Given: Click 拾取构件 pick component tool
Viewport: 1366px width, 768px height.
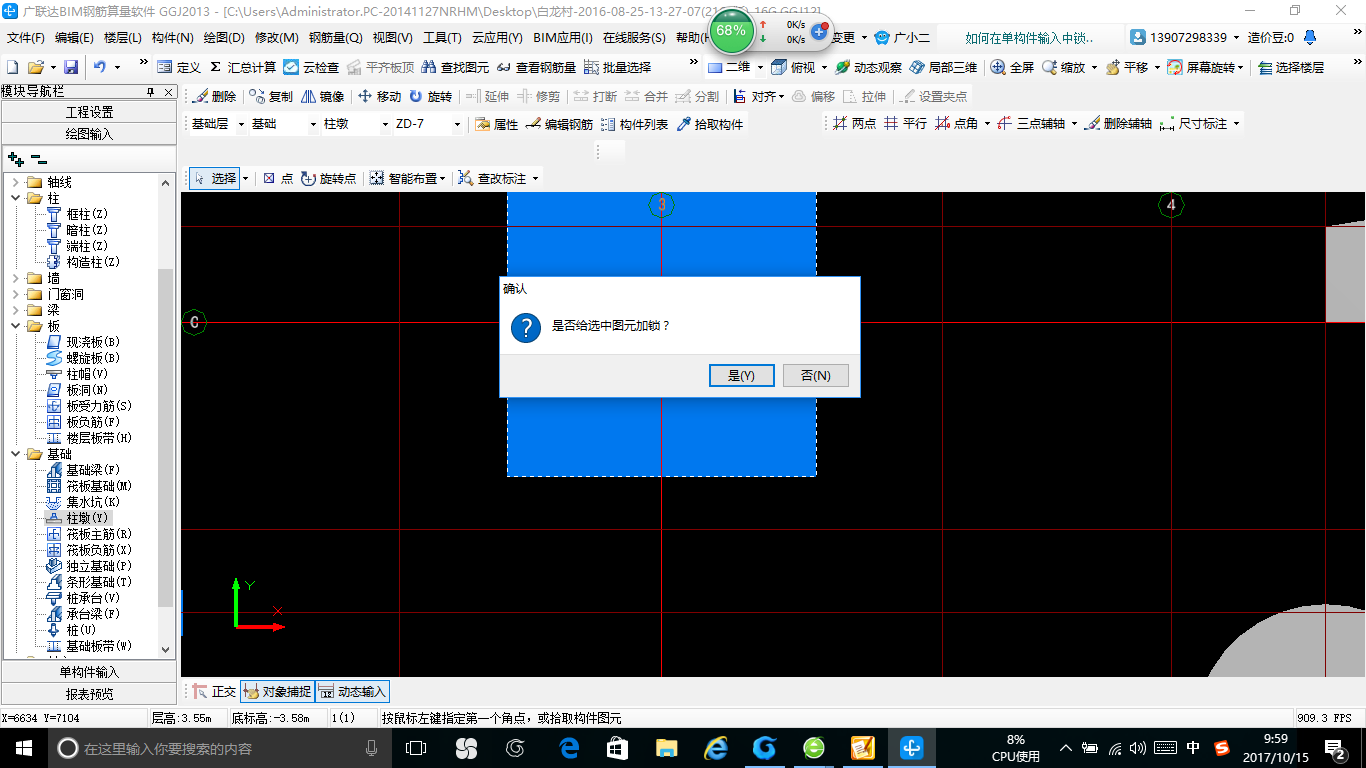Looking at the screenshot, I should 710,124.
